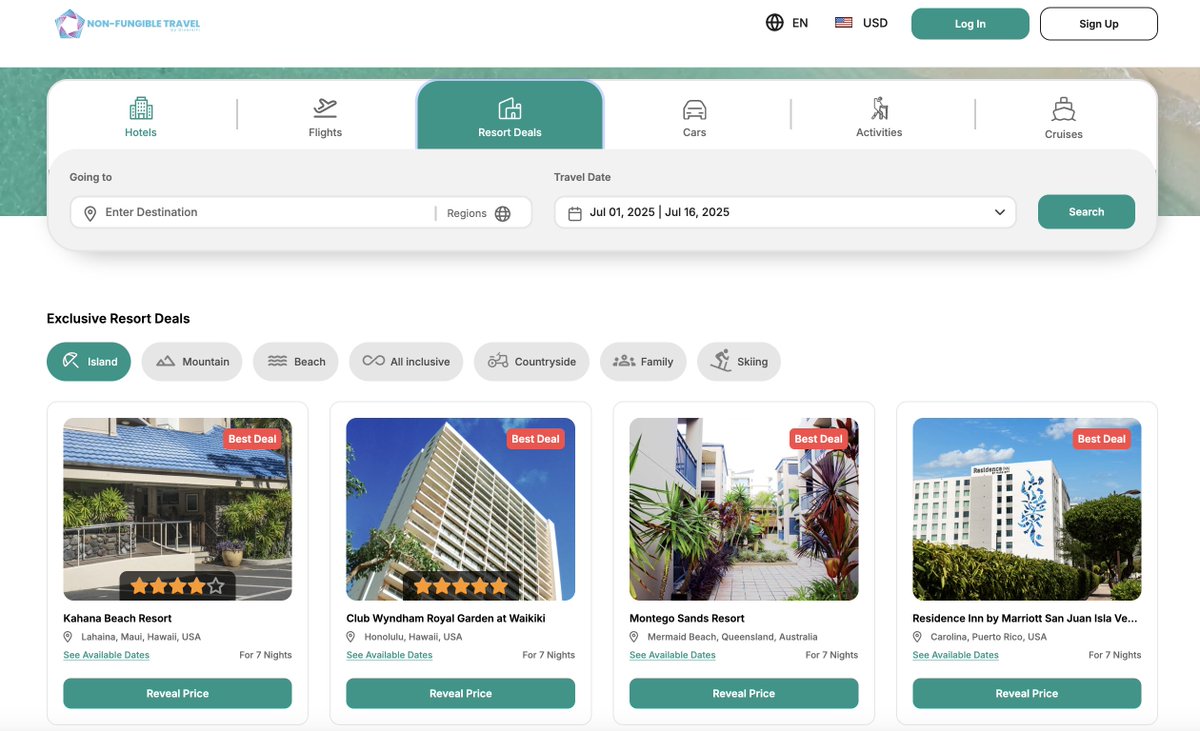
Task: Click the pin icon beside Carolina, Puerto Rico
Action: coord(918,637)
